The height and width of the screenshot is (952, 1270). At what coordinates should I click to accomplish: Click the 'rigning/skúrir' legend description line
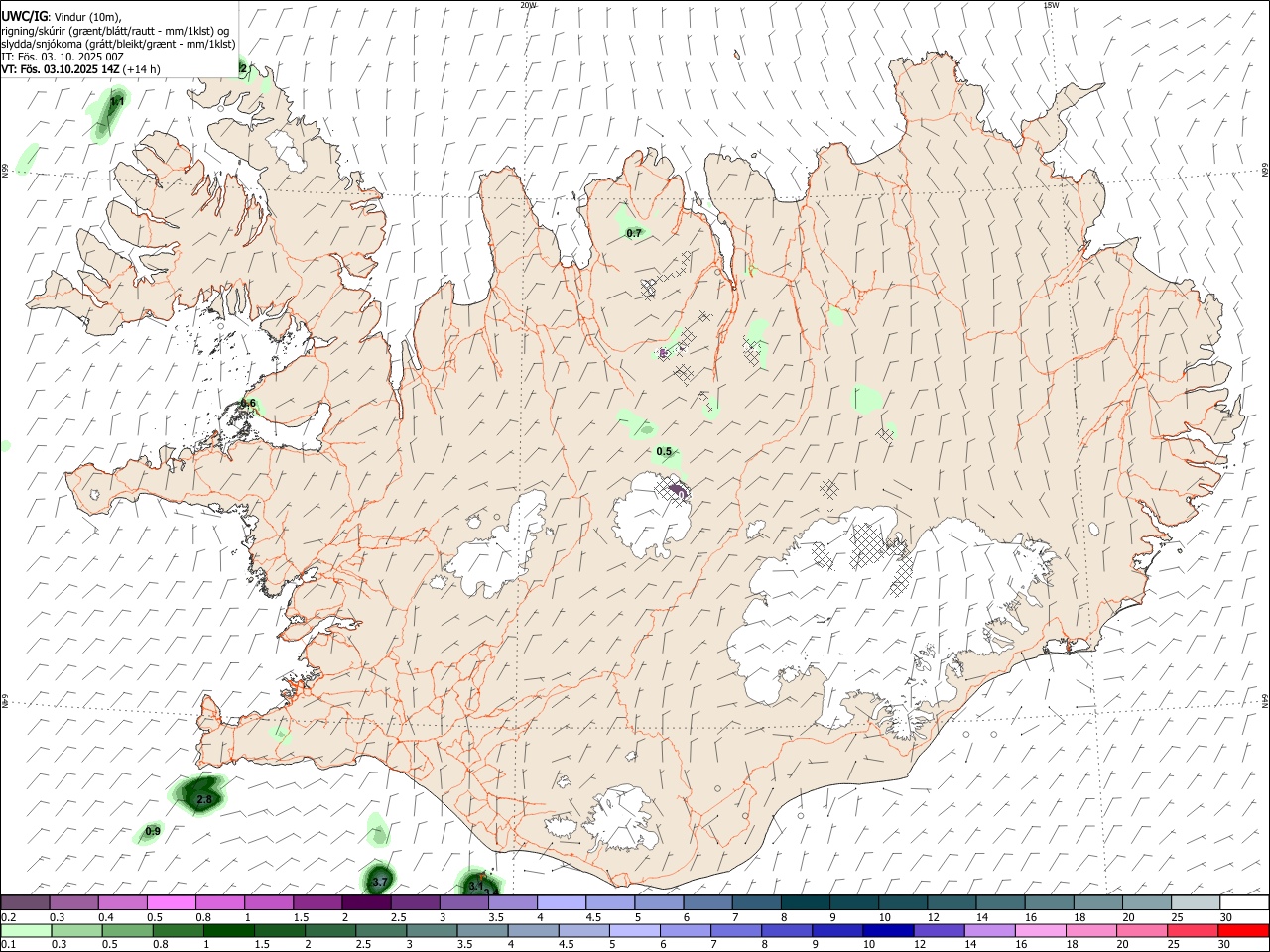click(x=115, y=31)
